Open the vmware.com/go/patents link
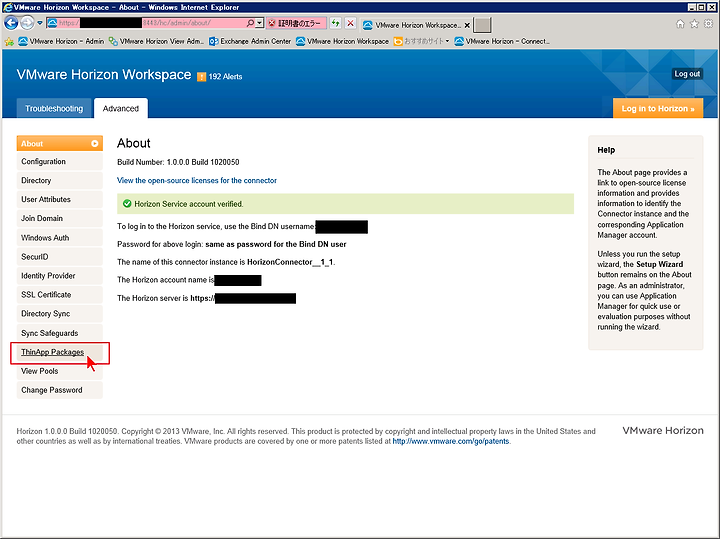 point(451,441)
